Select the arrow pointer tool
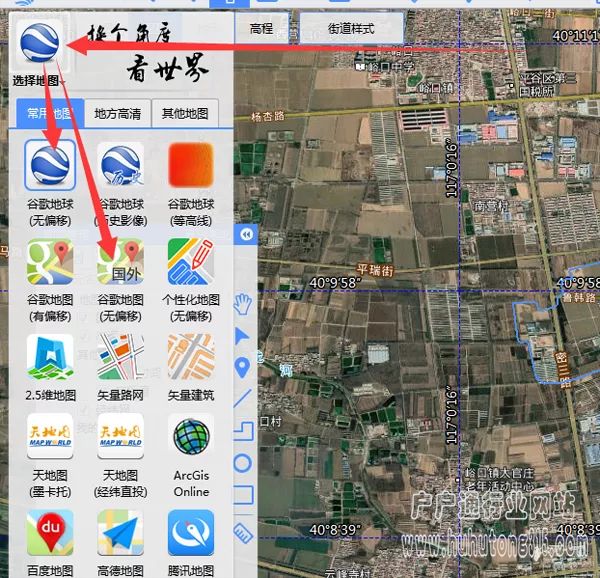600x578 pixels. (x=242, y=336)
